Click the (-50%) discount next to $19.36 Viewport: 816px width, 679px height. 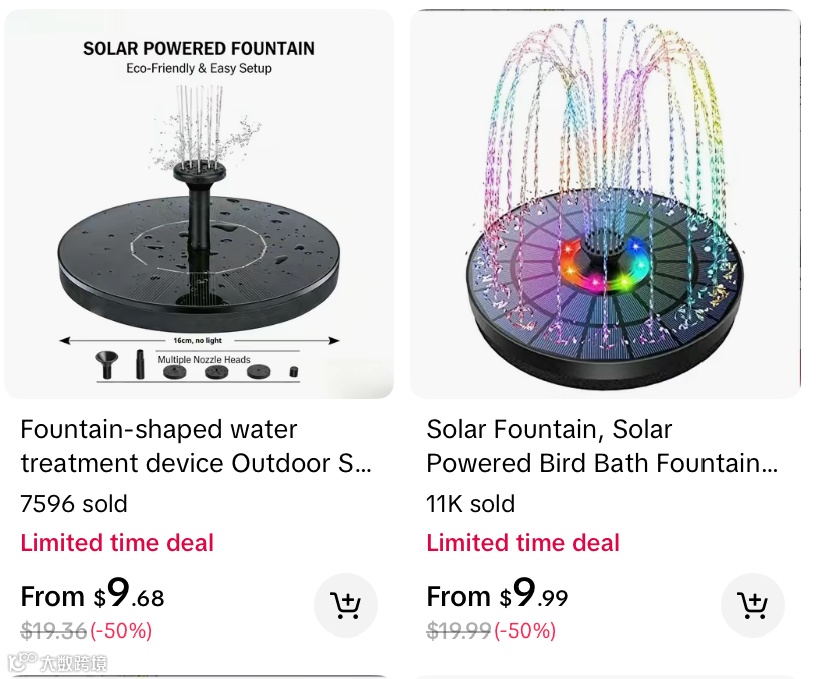(x=121, y=631)
